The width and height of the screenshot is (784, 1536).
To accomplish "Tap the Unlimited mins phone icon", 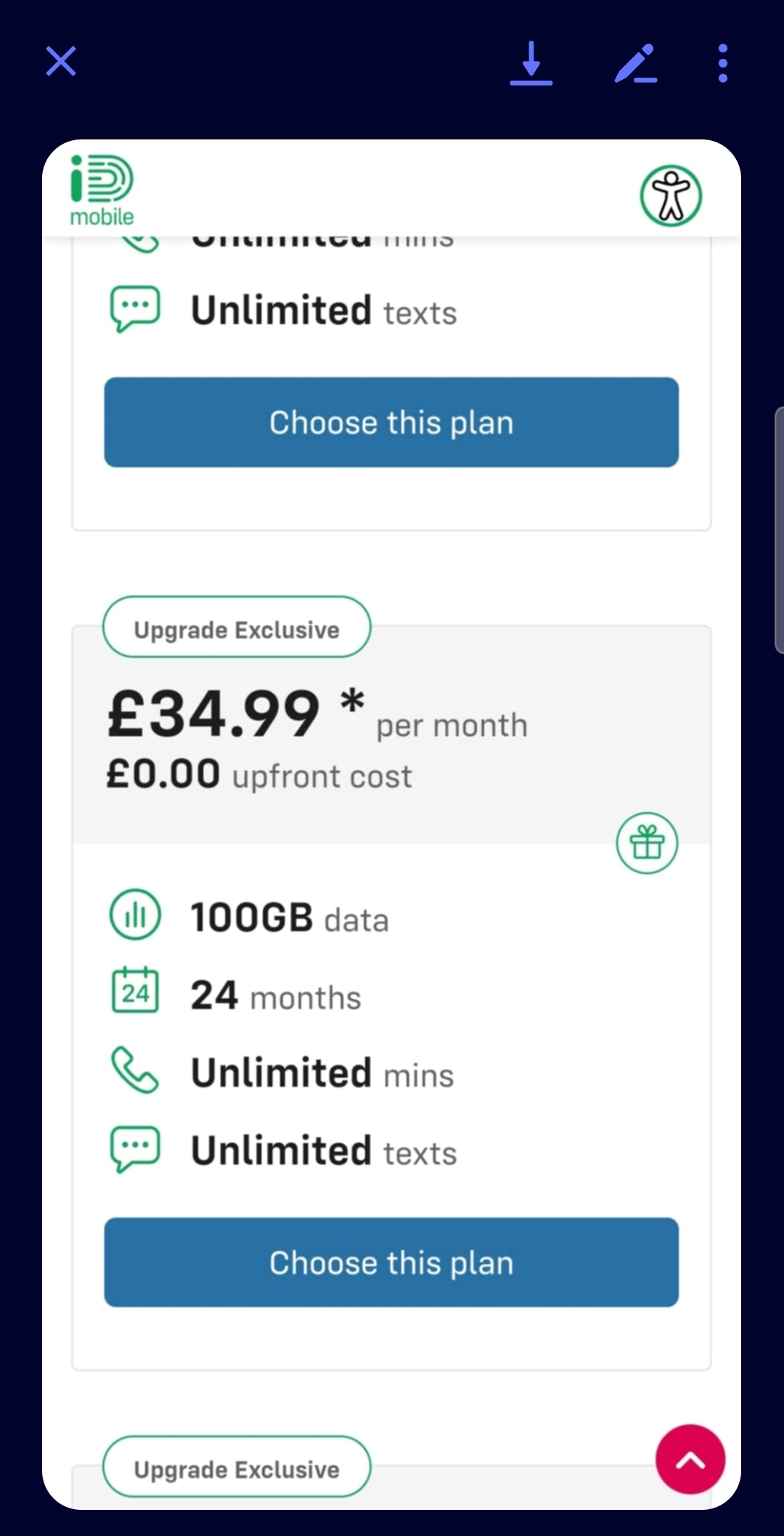I will [135, 1070].
